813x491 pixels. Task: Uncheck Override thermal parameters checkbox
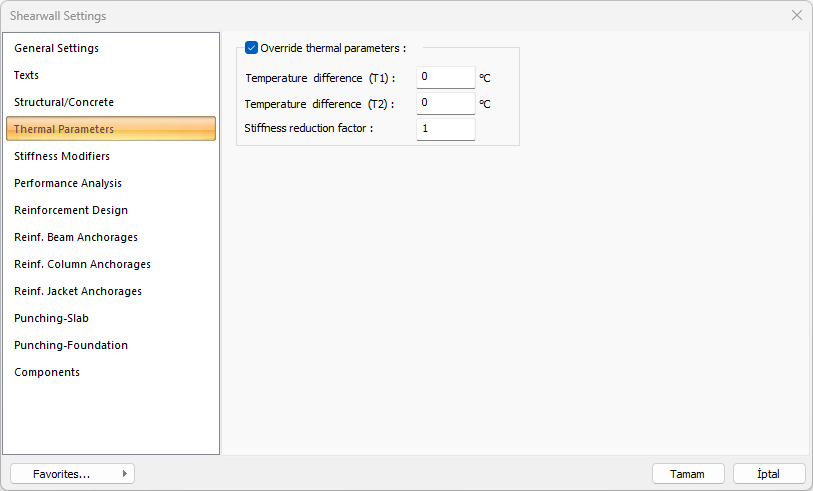pos(251,48)
